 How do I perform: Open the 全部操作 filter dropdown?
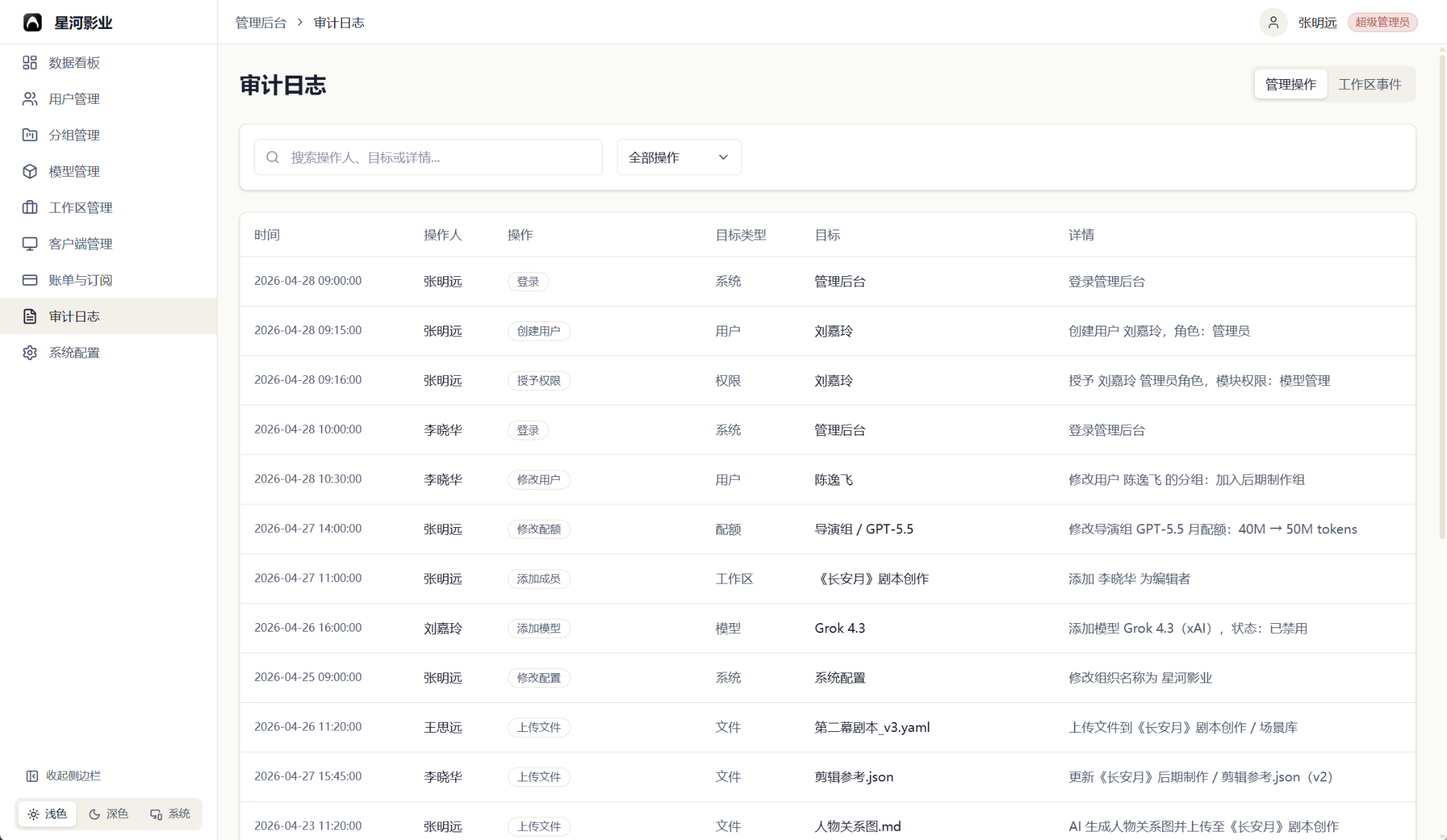click(x=679, y=157)
